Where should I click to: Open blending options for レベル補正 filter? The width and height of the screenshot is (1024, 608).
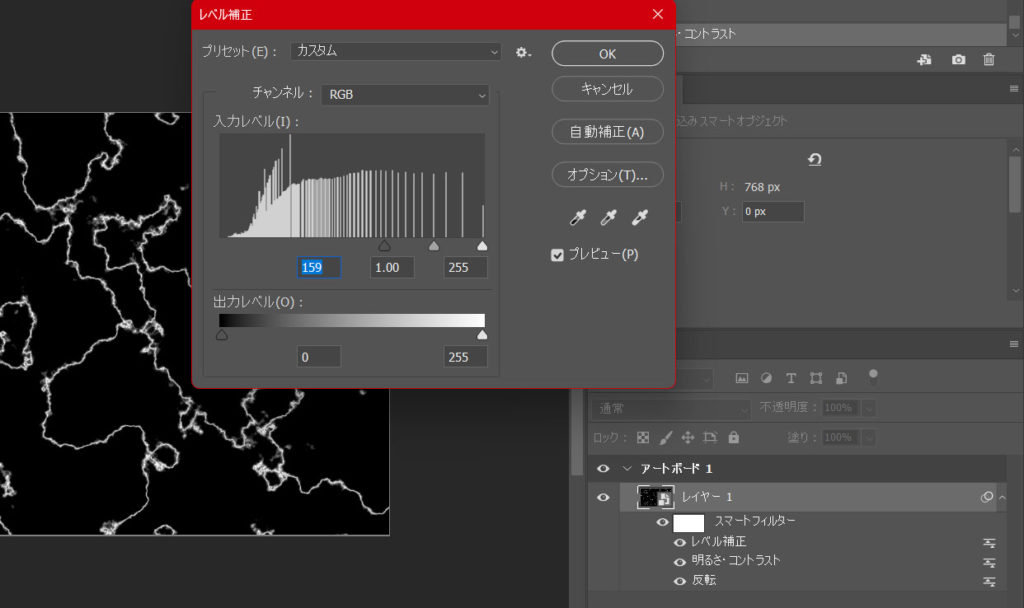[990, 542]
